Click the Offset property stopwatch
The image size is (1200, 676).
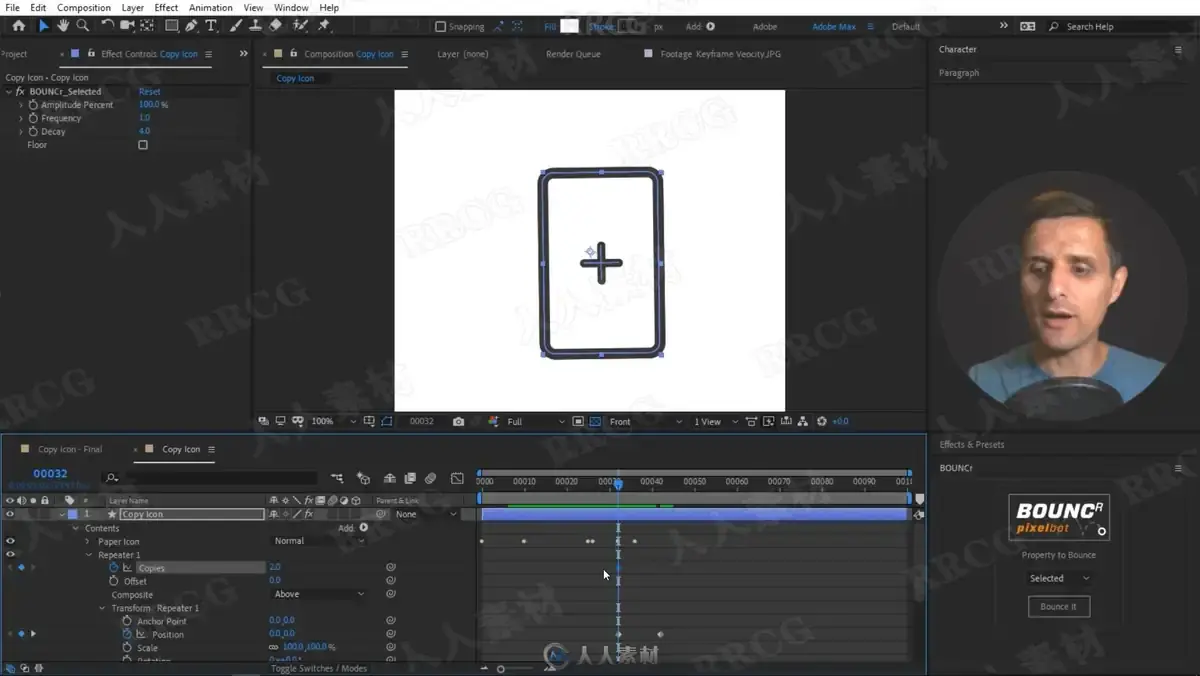click(x=113, y=581)
